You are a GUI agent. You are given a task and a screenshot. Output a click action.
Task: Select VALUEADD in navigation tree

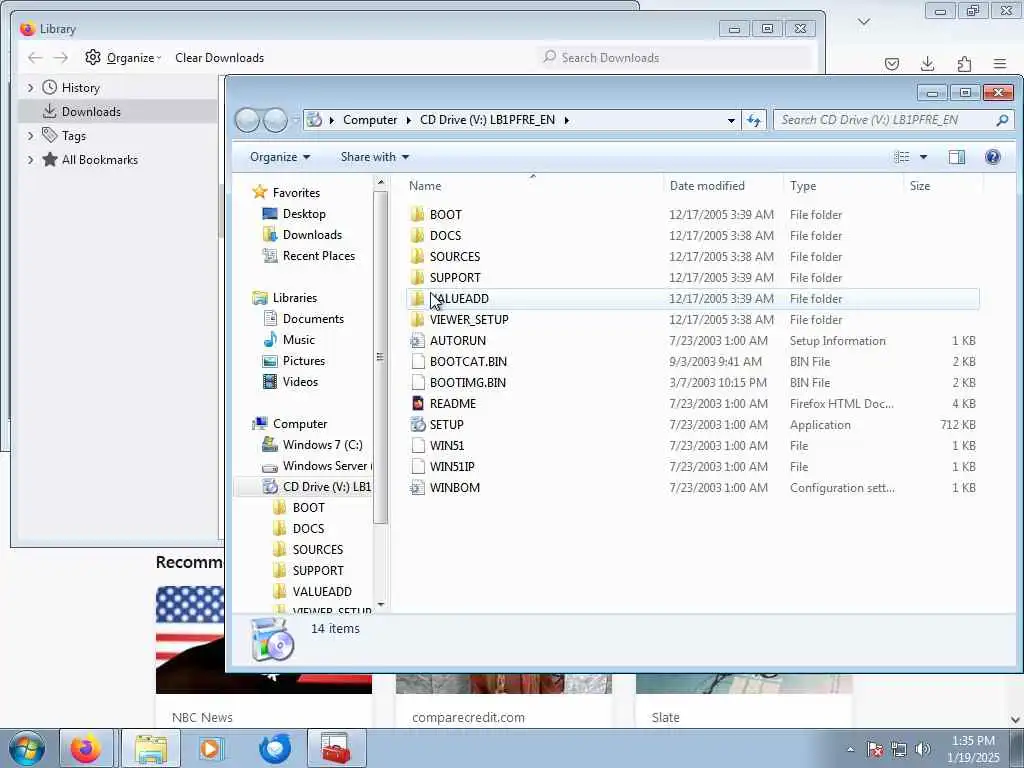pos(322,591)
